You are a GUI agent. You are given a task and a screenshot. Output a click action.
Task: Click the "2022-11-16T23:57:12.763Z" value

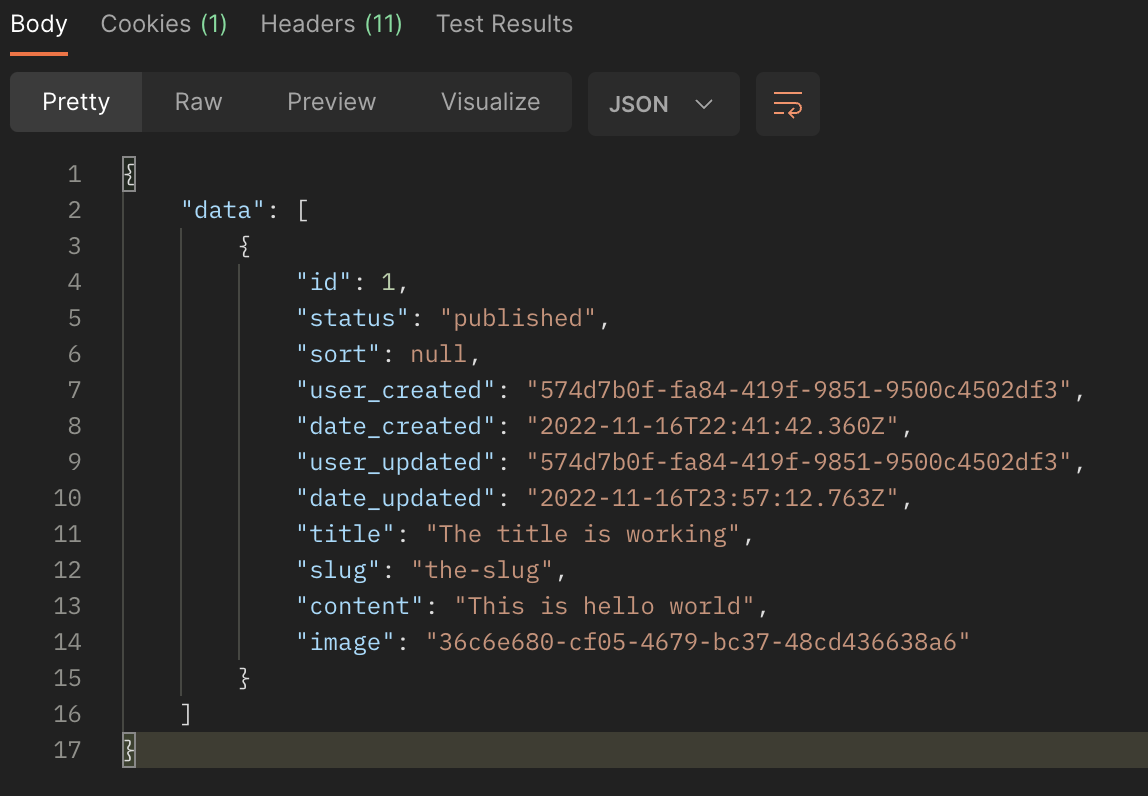[712, 498]
